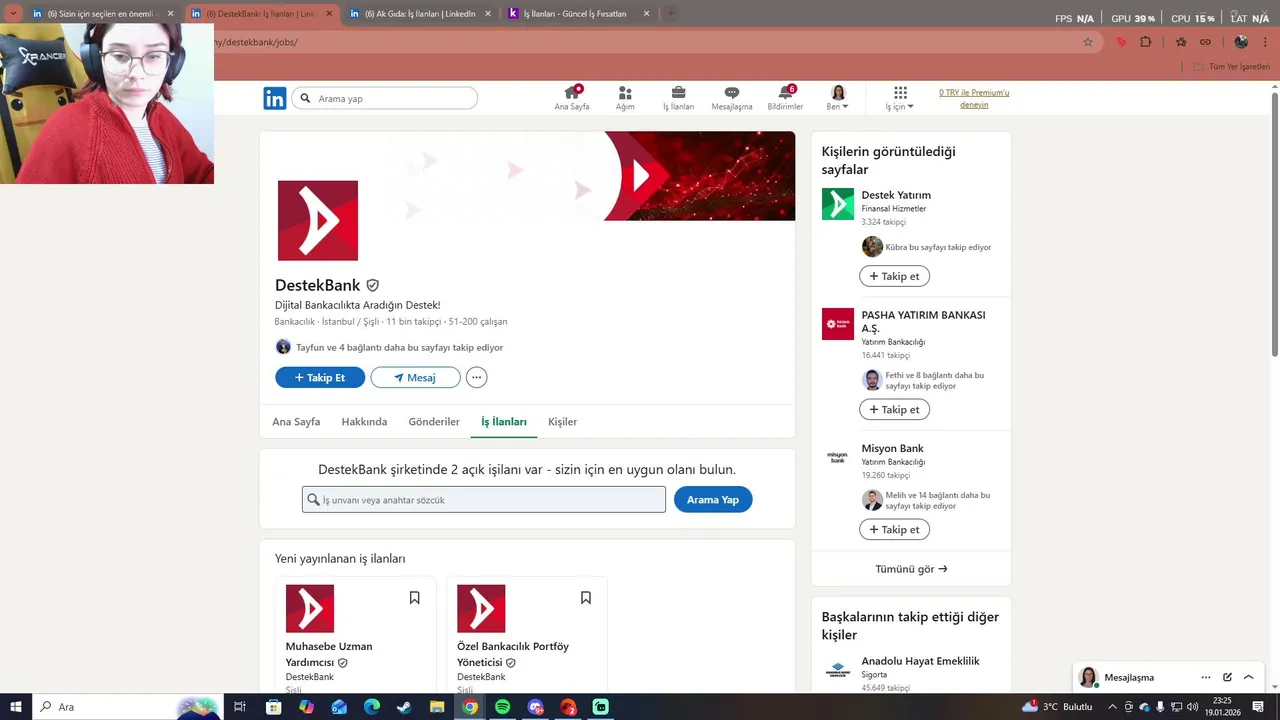Click the DestekBank logo image
Image resolution: width=1280 pixels, height=720 pixels.
(318, 221)
